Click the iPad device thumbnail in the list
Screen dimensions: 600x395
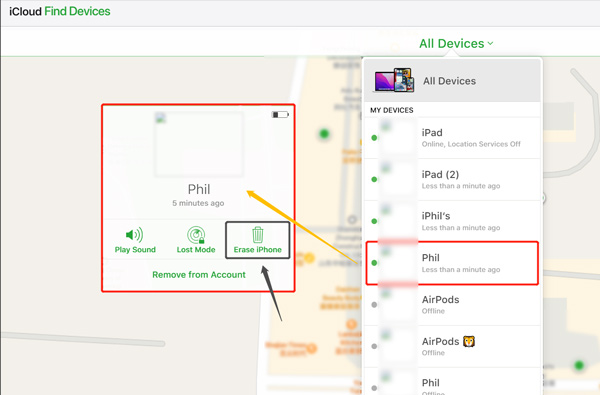point(398,138)
